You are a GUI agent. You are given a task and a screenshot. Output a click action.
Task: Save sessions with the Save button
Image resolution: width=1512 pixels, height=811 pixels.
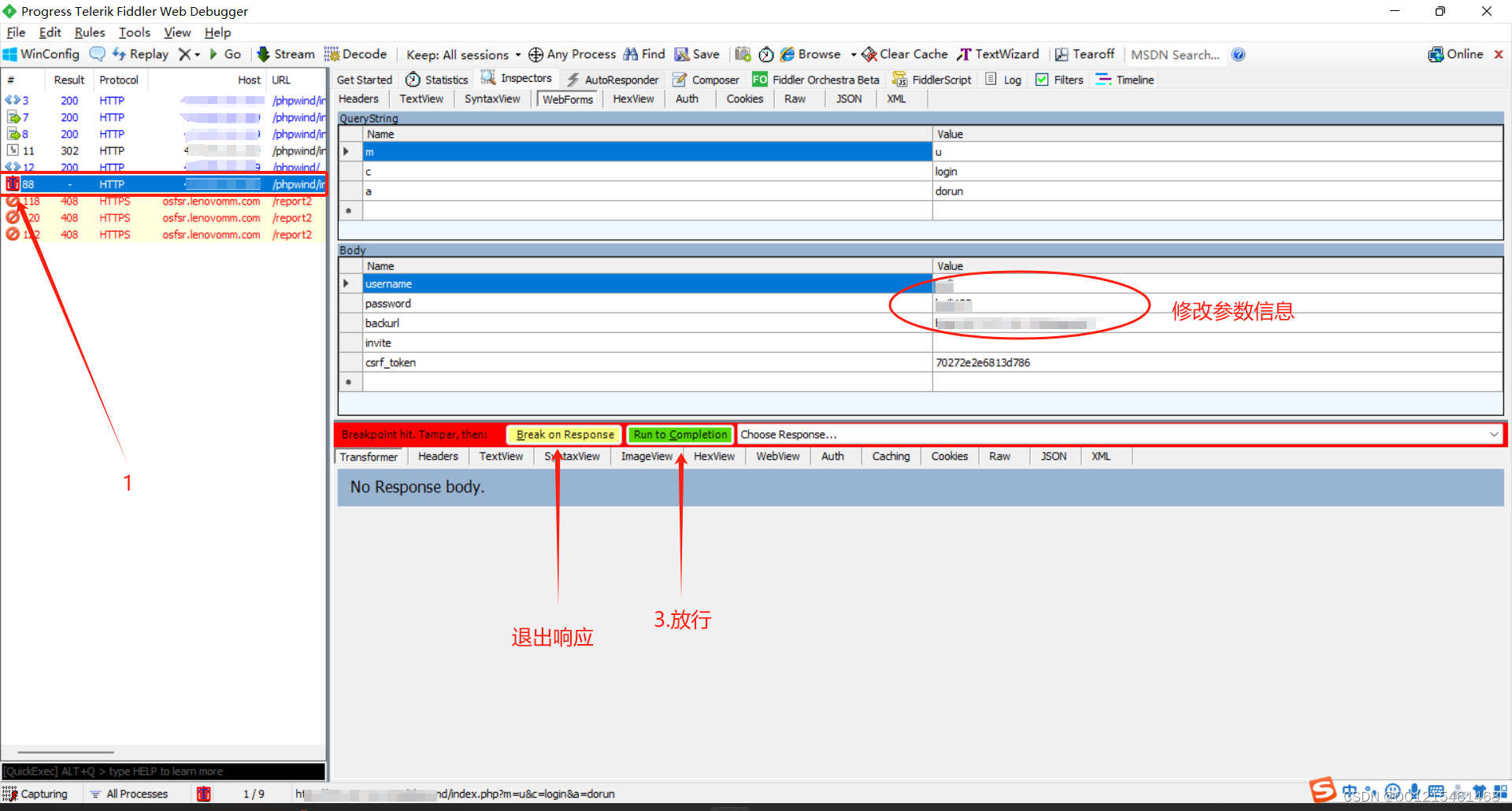697,54
